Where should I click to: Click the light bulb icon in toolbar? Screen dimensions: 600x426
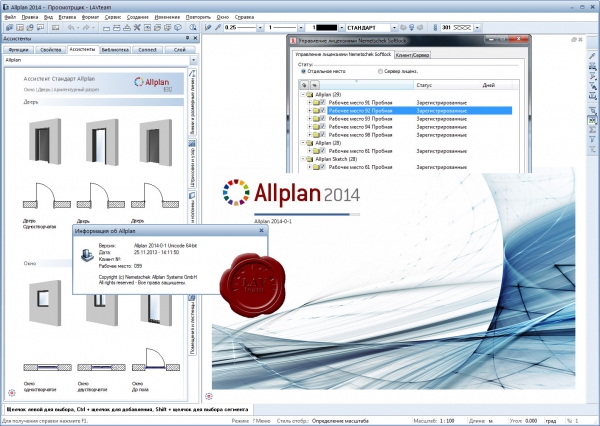[x=412, y=28]
